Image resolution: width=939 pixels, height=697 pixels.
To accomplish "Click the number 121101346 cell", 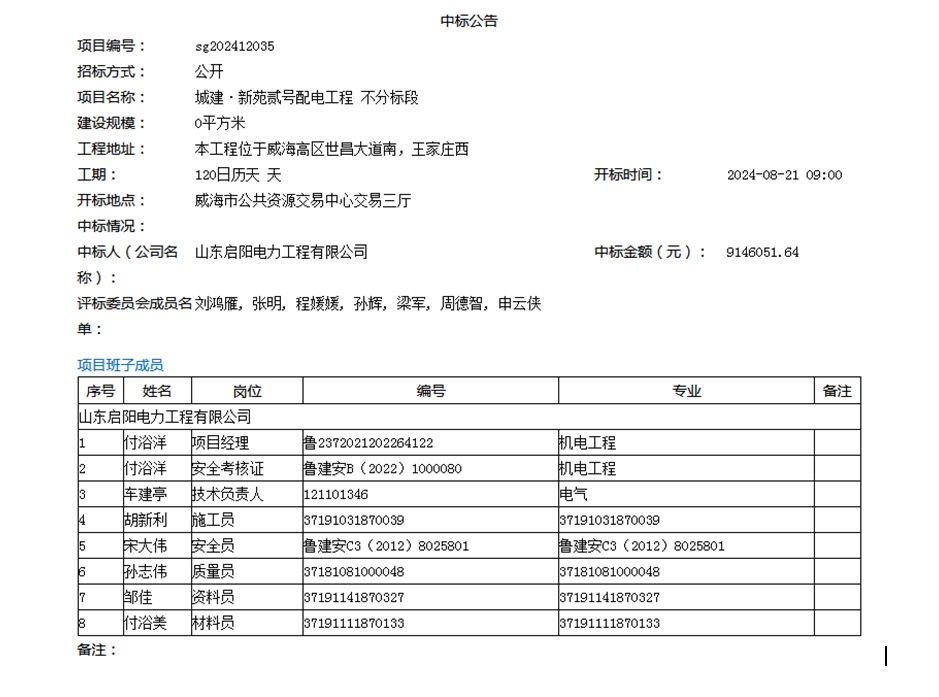I will 335,495.
